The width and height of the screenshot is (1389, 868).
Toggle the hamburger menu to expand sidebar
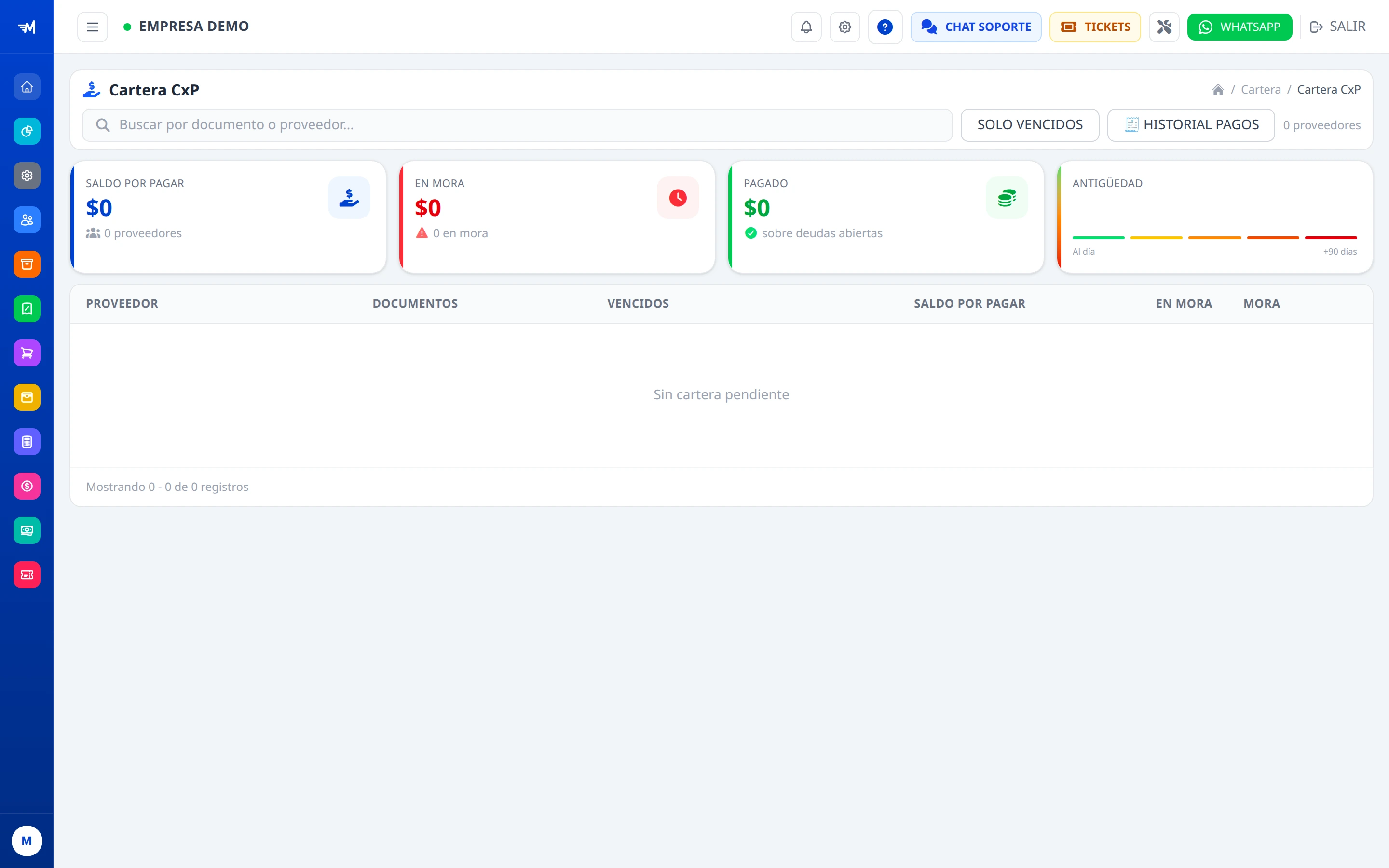coord(93,27)
